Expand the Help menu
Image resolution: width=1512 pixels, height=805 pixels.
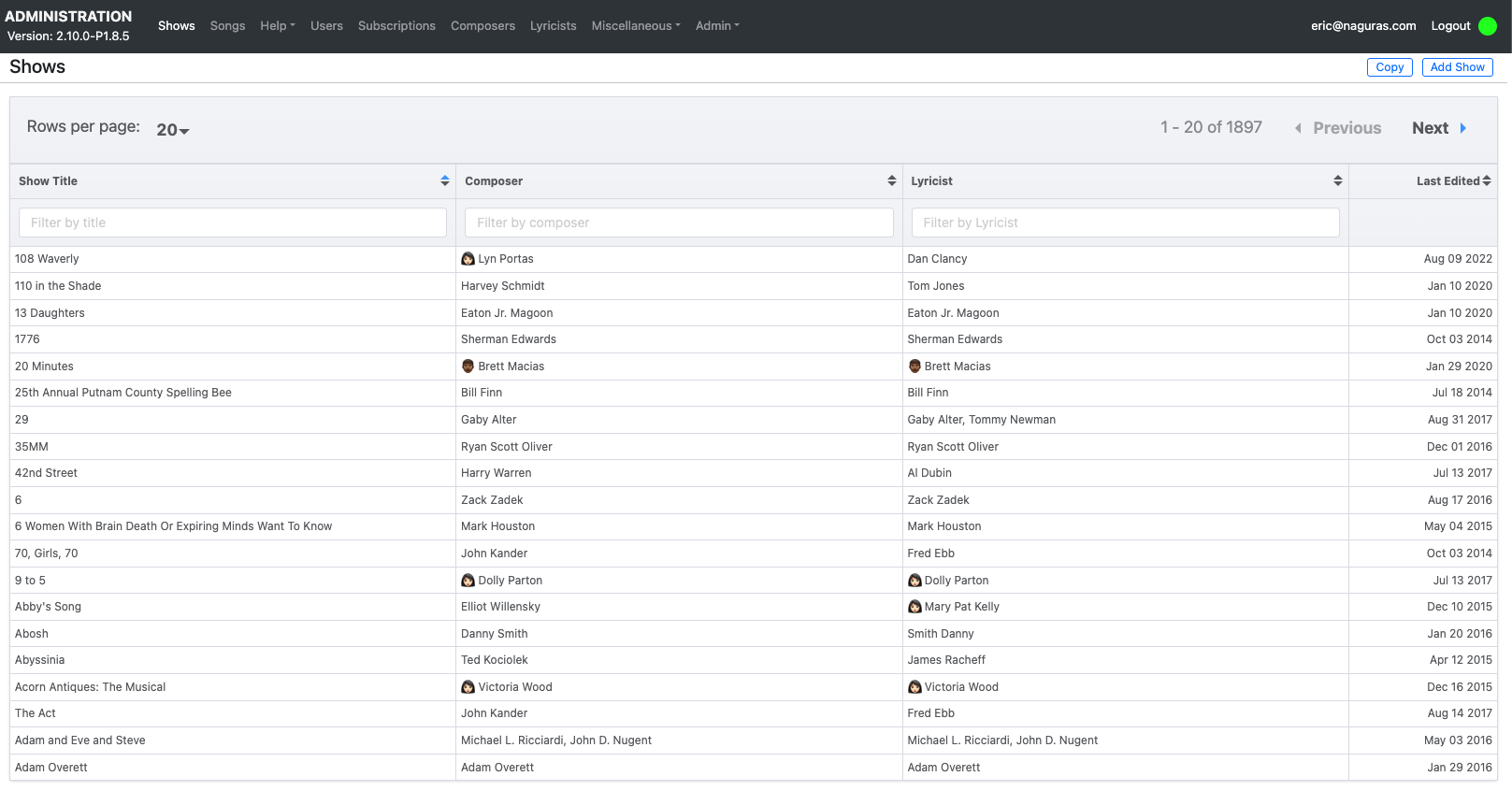click(x=278, y=26)
